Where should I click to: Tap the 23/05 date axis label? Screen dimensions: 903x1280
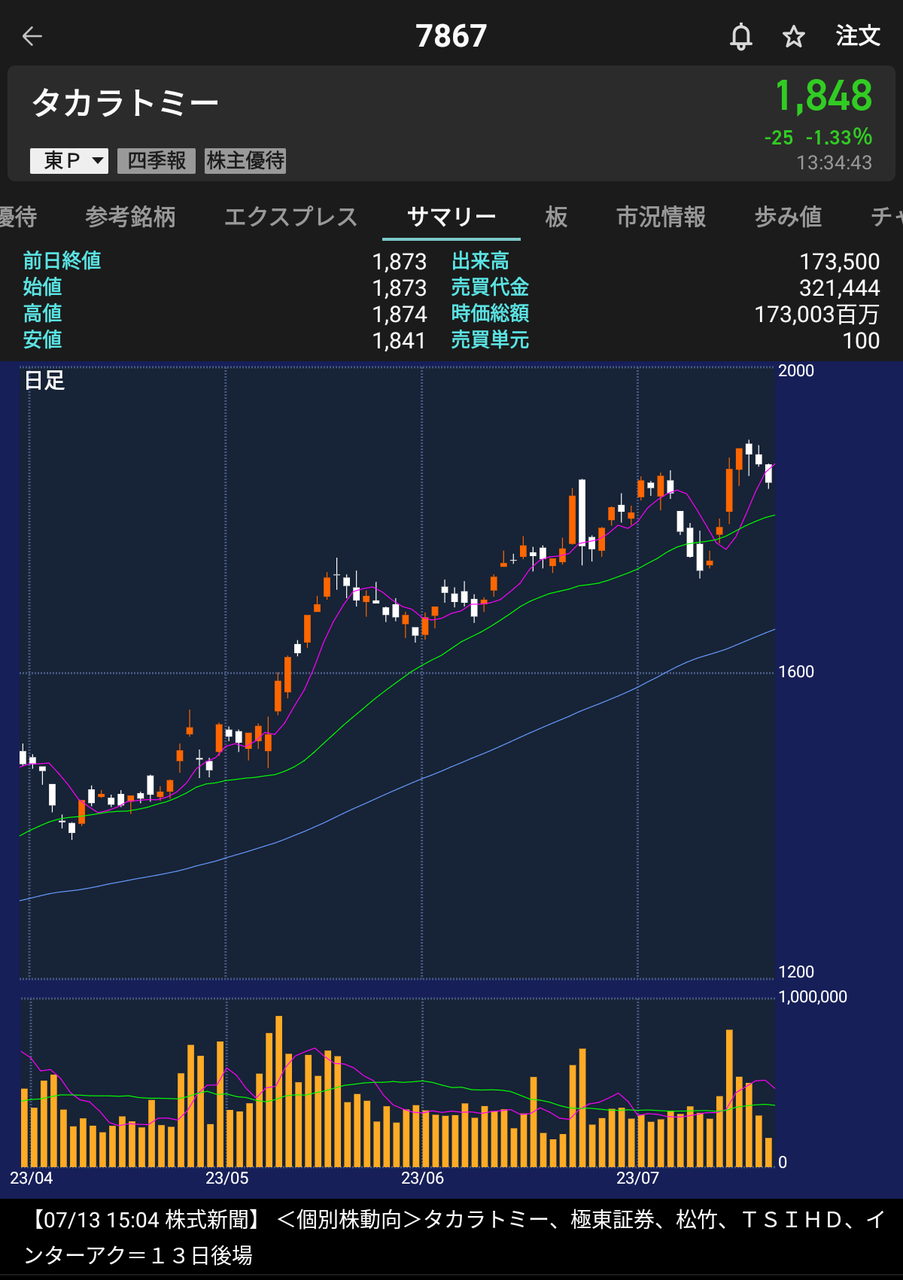226,1178
